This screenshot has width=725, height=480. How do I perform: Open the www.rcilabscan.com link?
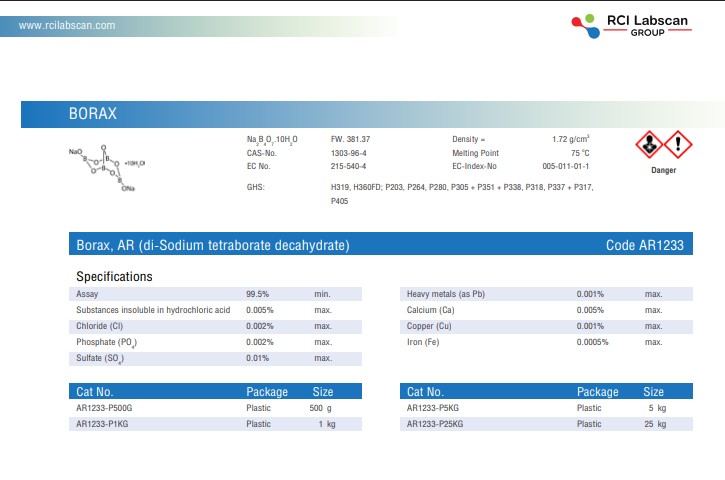click(x=67, y=25)
